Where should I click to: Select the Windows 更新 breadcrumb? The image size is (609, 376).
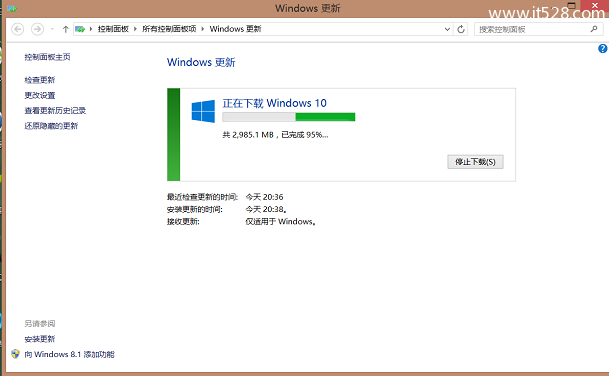[x=235, y=29]
